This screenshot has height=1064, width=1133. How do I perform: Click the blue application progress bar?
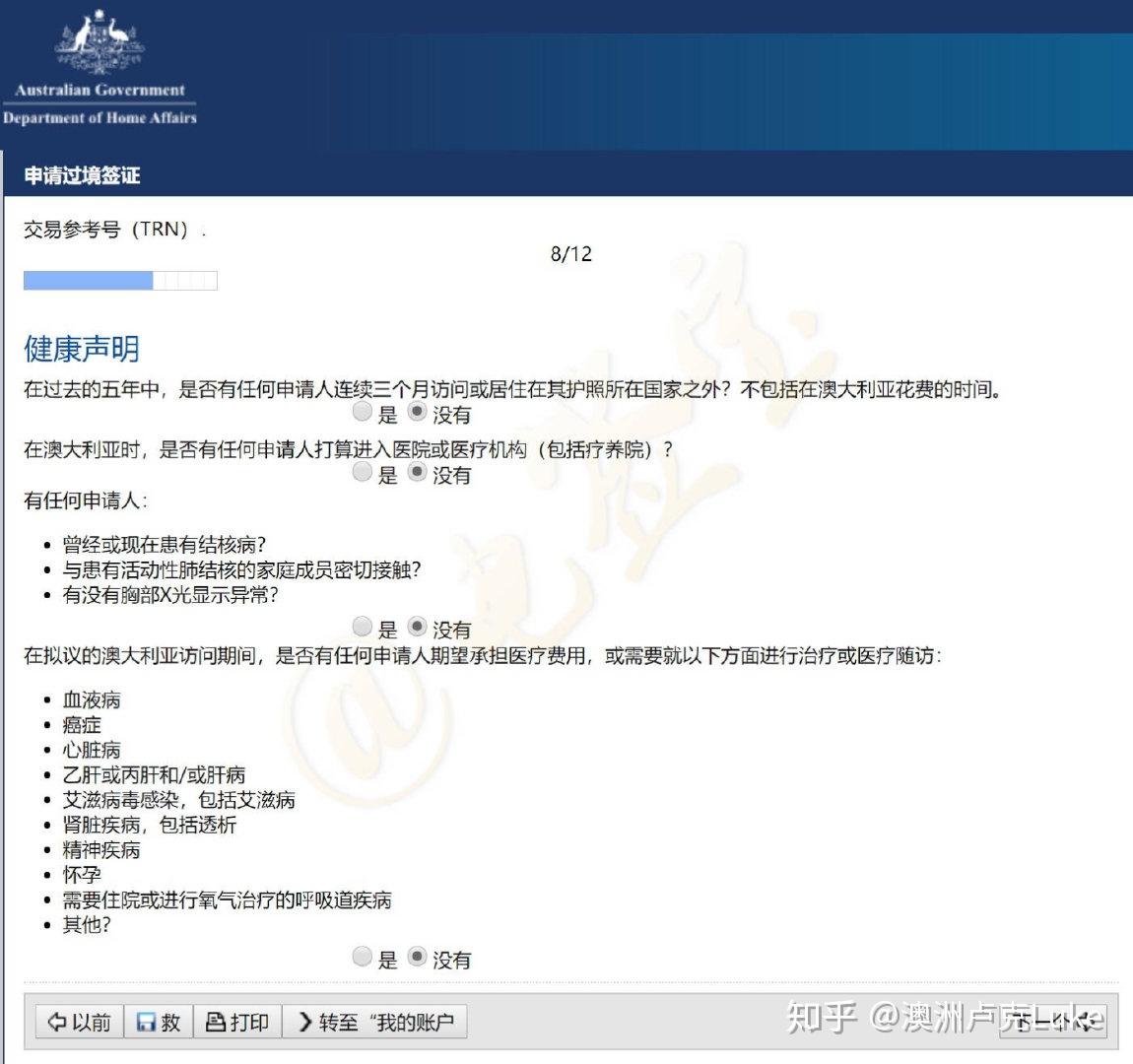point(120,280)
